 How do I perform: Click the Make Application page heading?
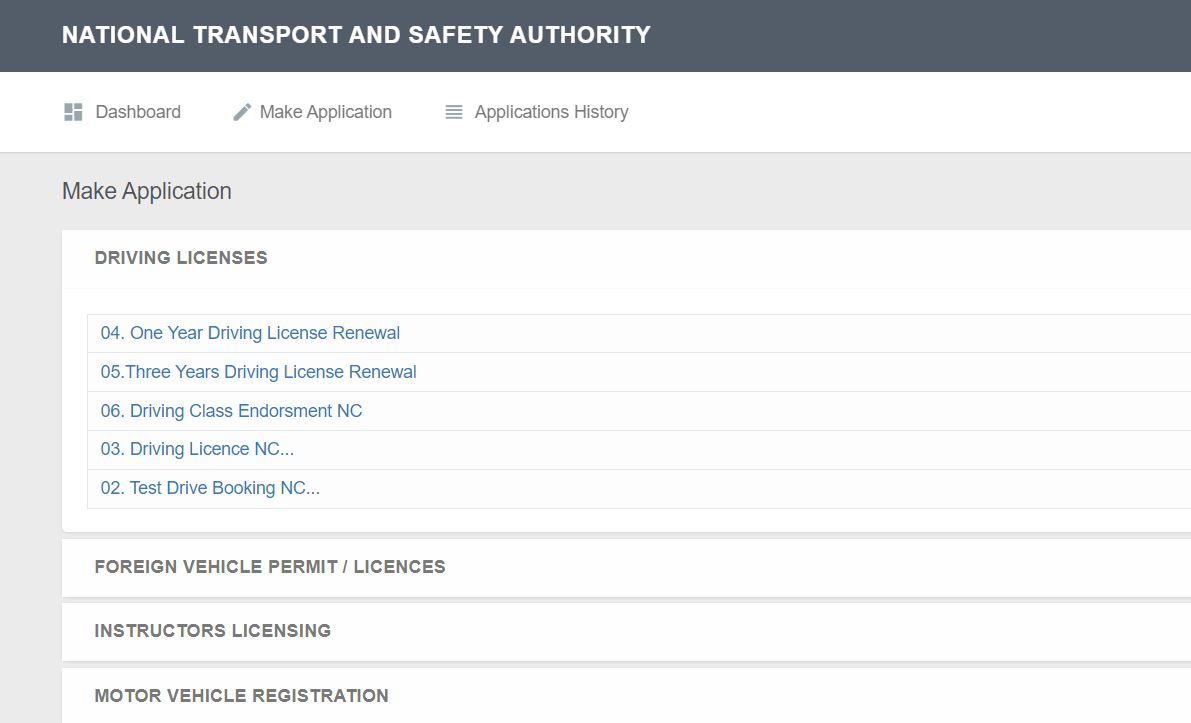147,191
